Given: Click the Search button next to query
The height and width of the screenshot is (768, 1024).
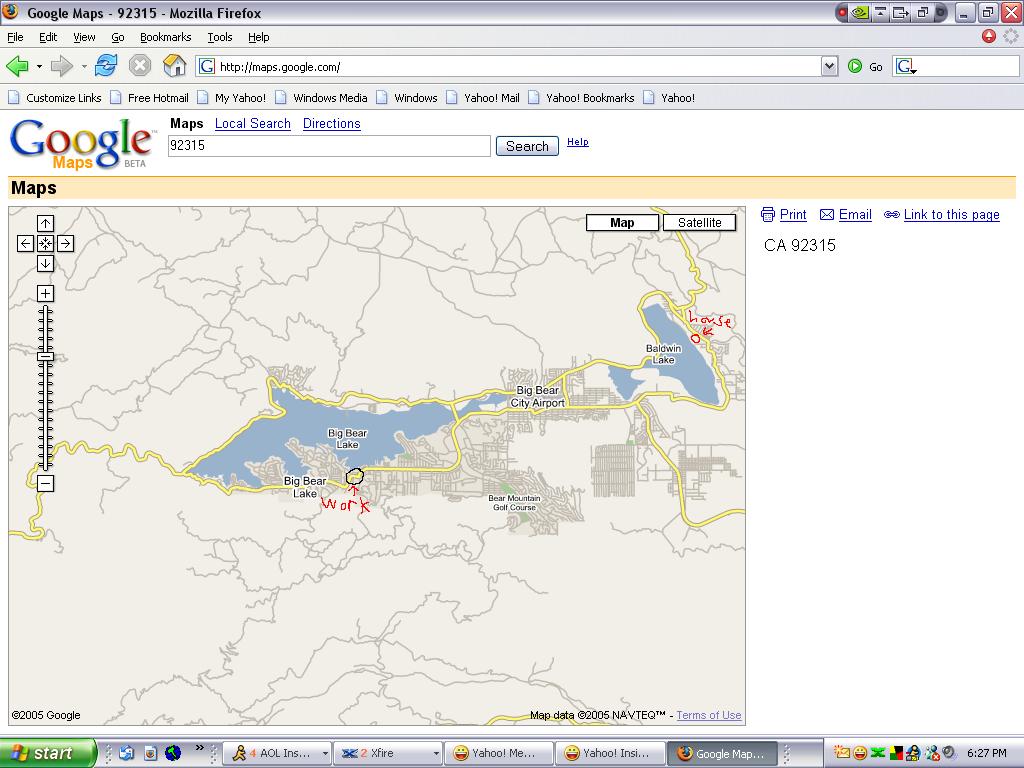Looking at the screenshot, I should 526,146.
